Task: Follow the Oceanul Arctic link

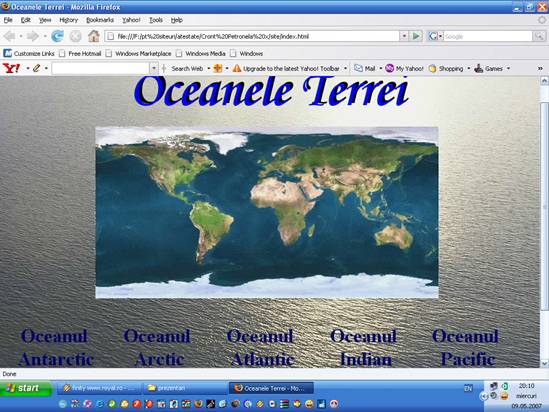Action: tap(157, 348)
